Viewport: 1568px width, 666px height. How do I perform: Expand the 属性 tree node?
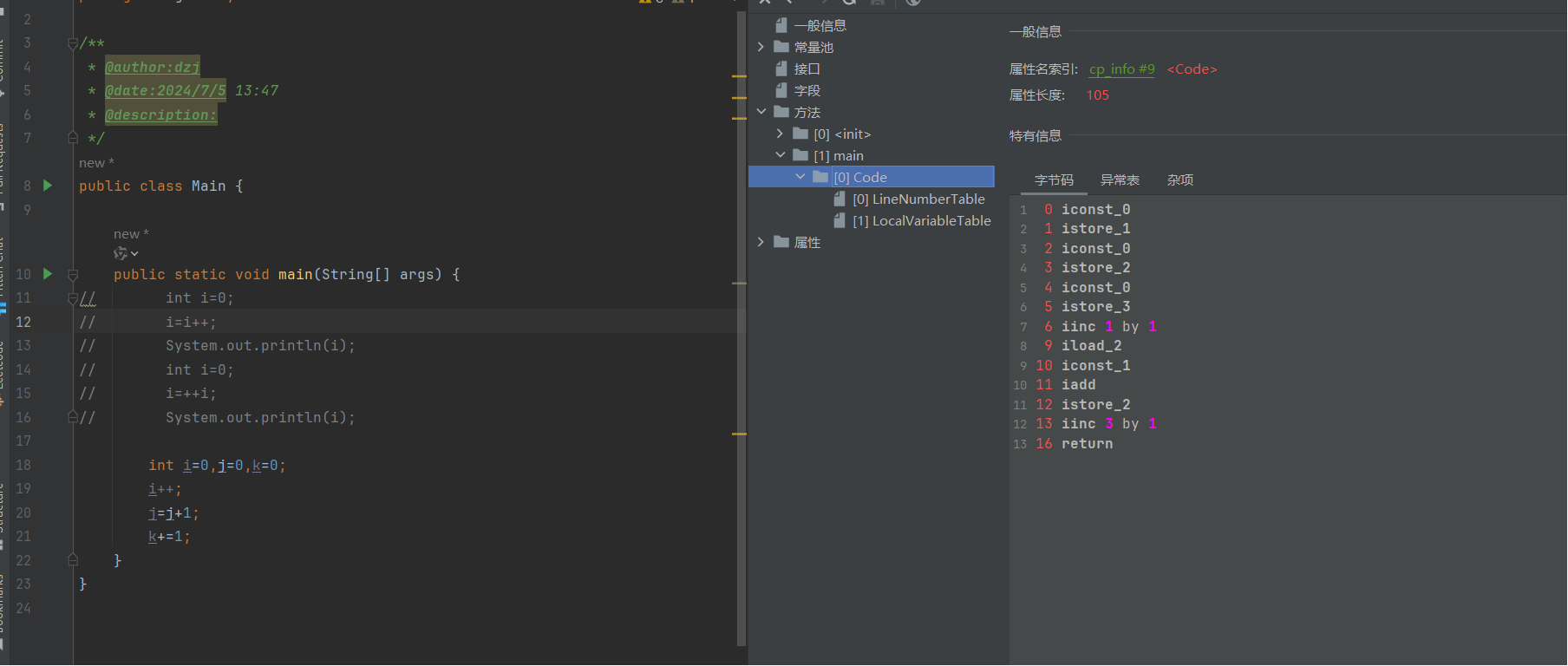pyautogui.click(x=761, y=242)
